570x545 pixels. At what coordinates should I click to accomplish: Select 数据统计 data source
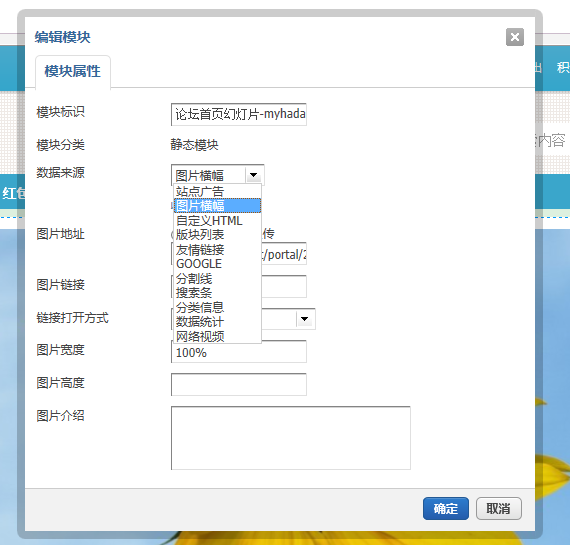(217, 322)
